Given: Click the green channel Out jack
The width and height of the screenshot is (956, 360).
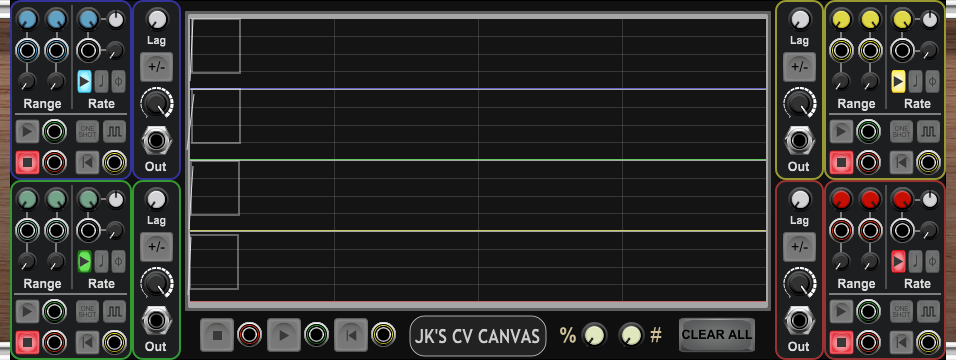Looking at the screenshot, I should point(156,321).
